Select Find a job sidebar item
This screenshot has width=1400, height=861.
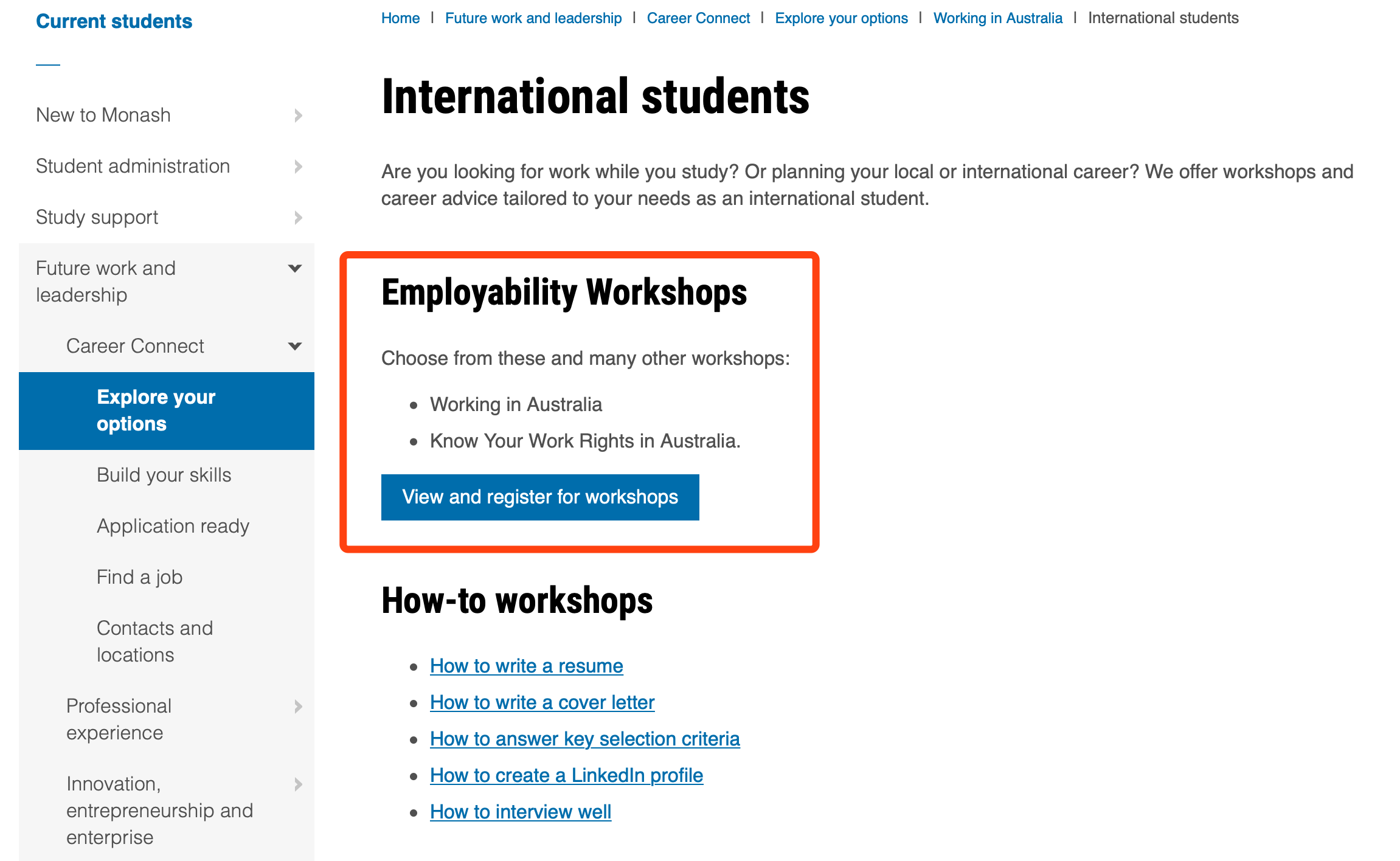139,577
